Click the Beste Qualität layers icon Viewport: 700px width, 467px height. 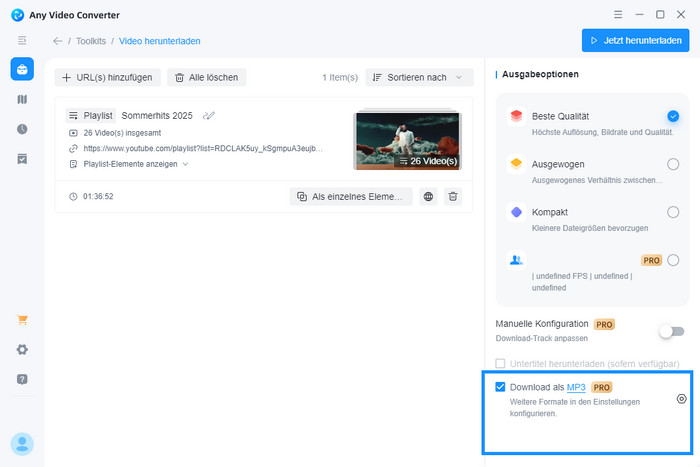pyautogui.click(x=516, y=116)
